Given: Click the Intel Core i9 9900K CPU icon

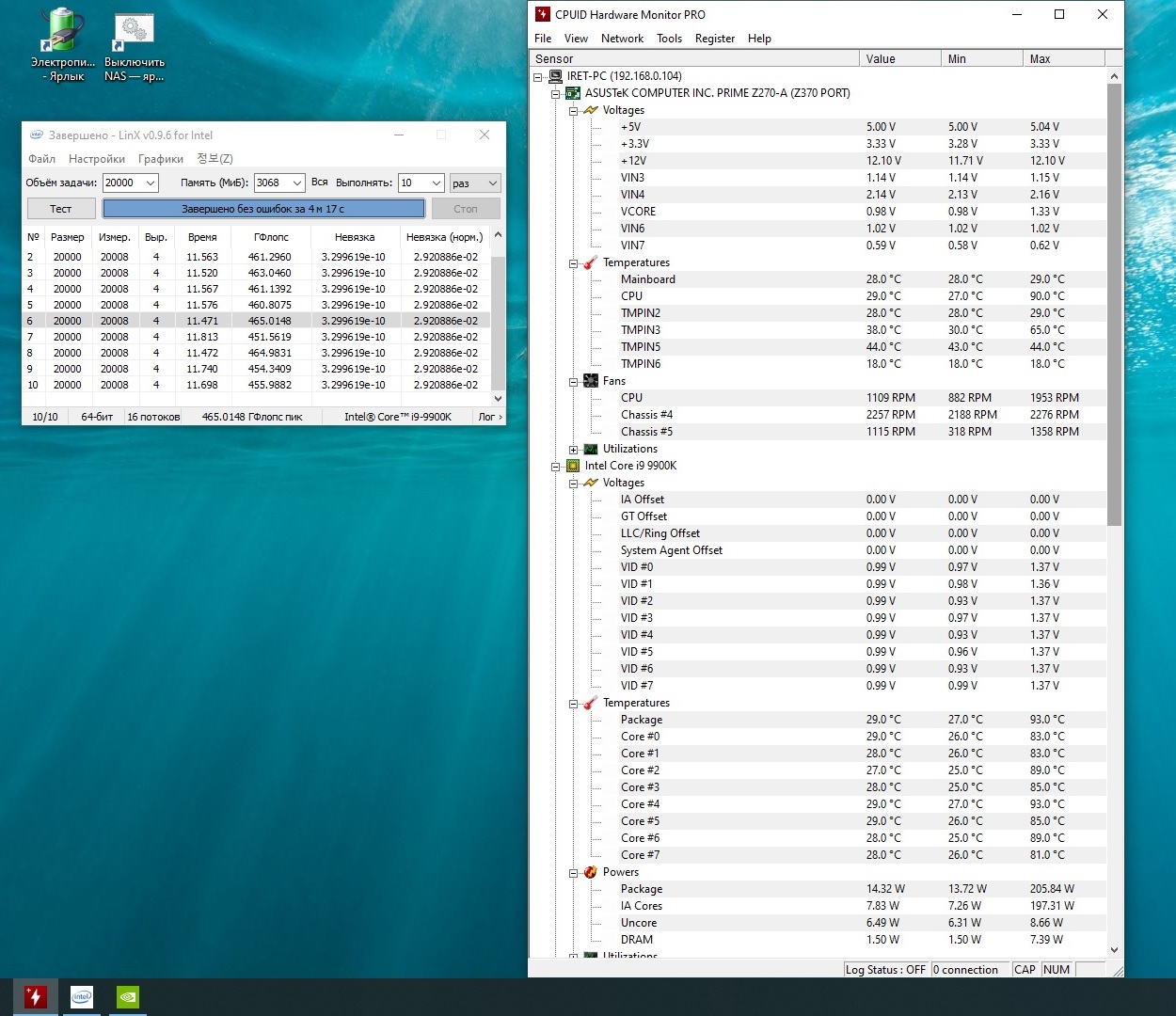Looking at the screenshot, I should pos(572,466).
